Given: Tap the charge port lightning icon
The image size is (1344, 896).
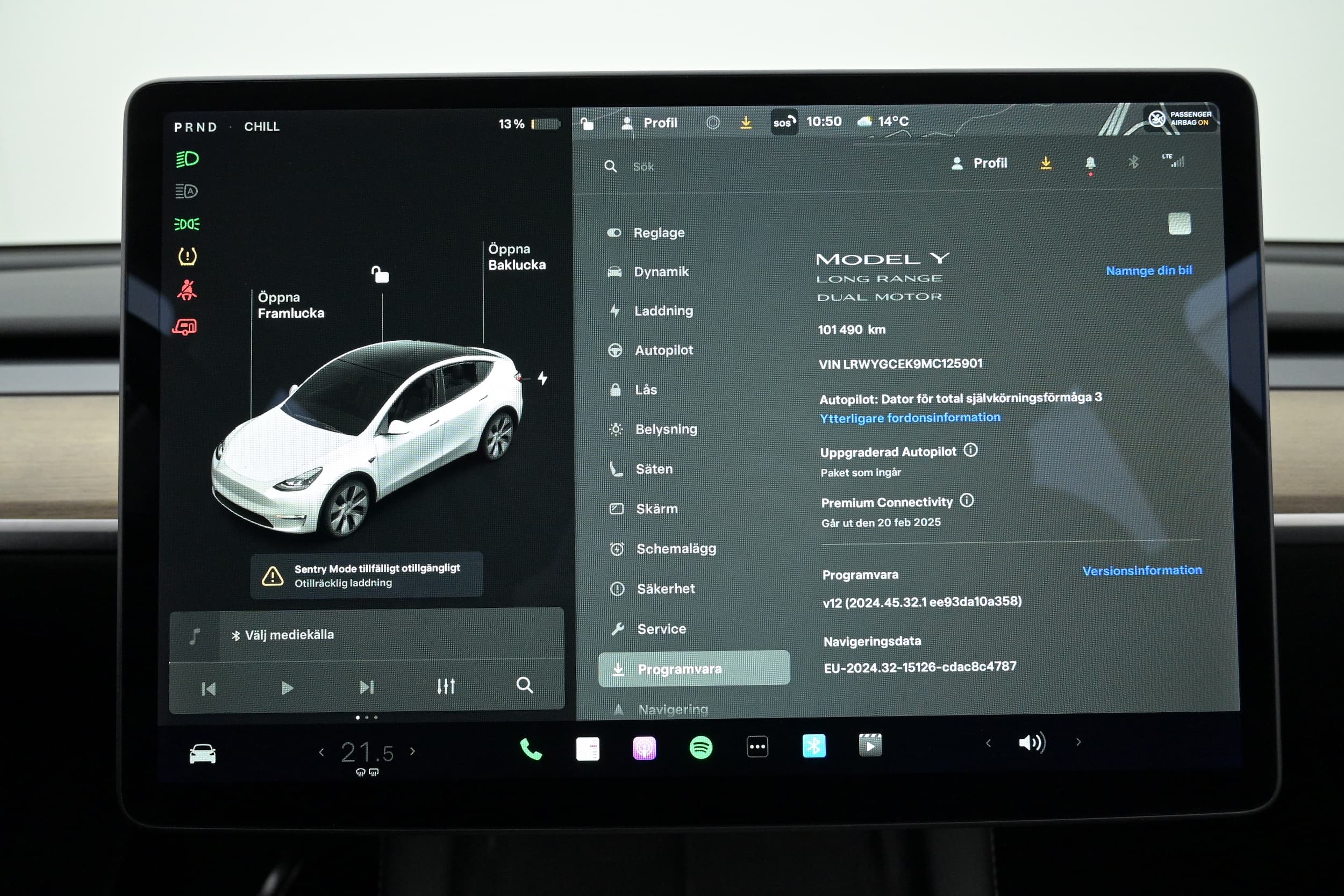Looking at the screenshot, I should coord(542,378).
